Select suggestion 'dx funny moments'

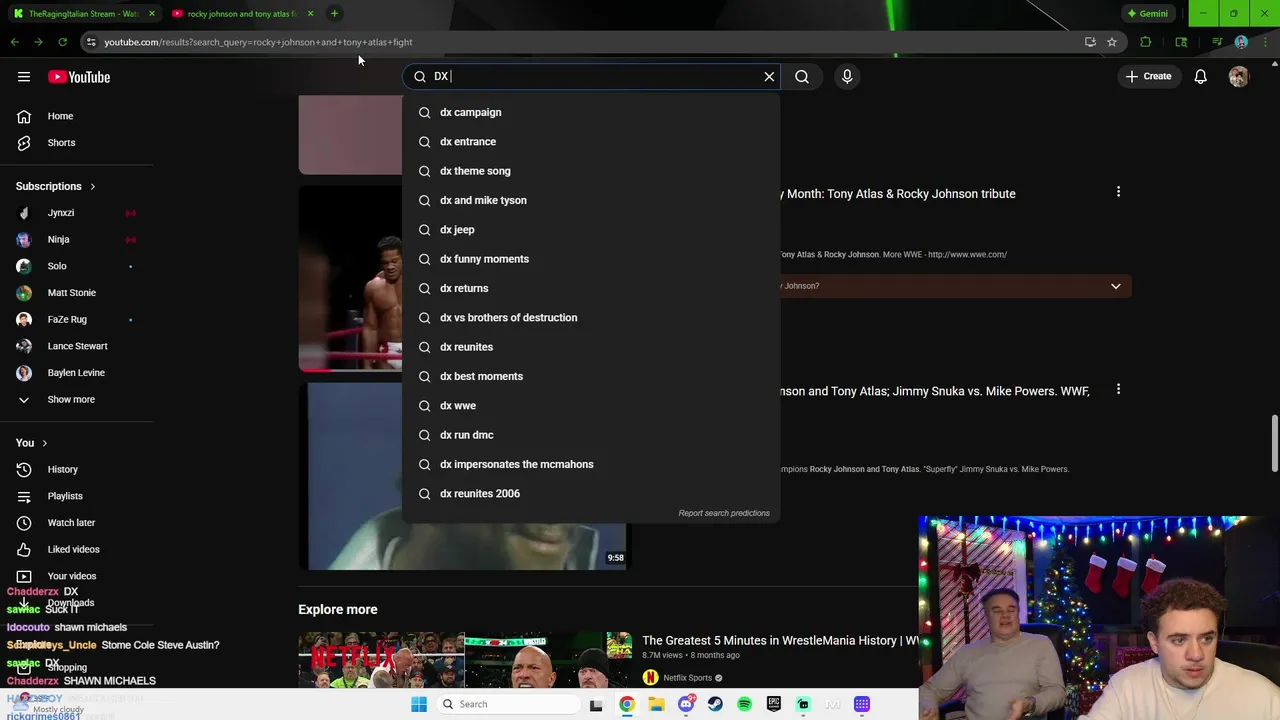click(590, 259)
